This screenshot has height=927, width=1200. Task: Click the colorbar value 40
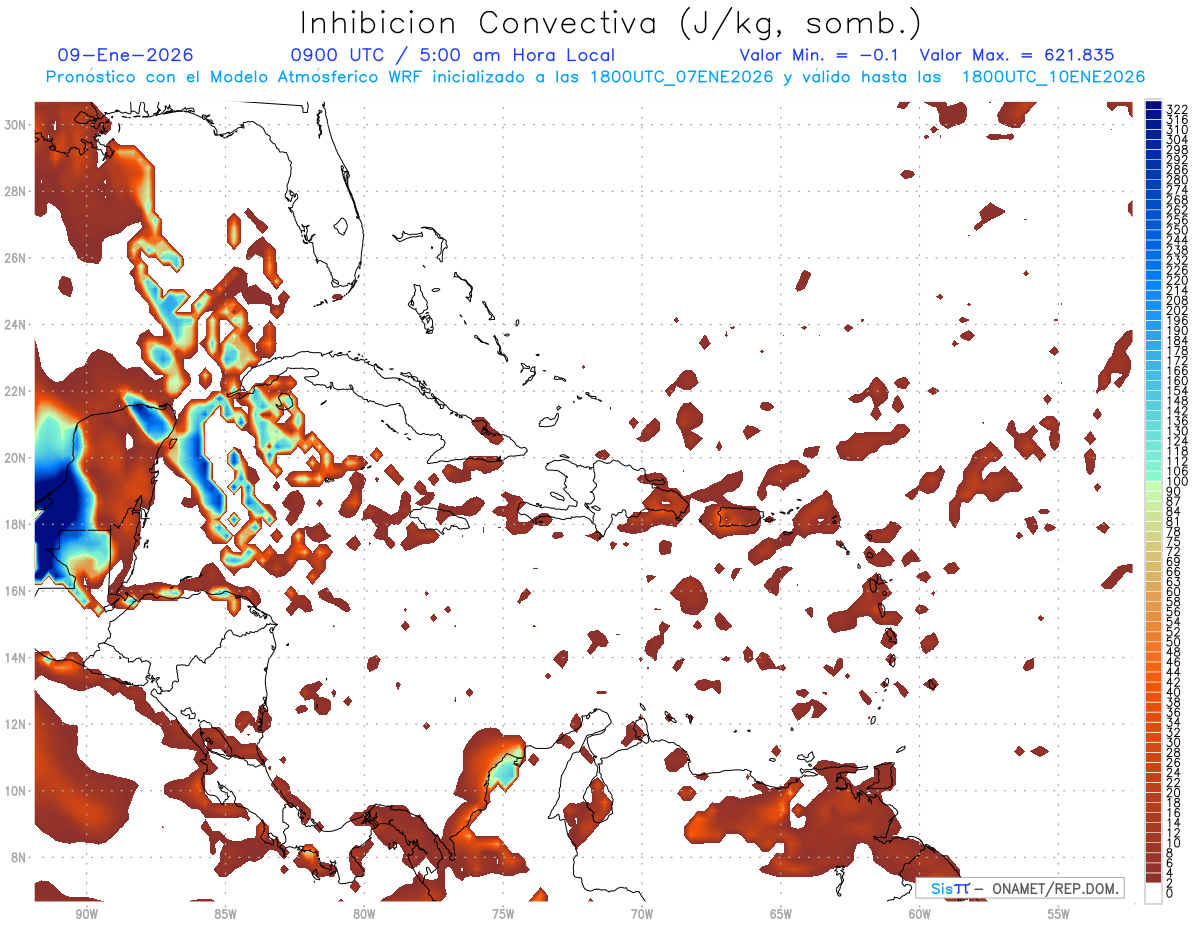tap(1174, 692)
